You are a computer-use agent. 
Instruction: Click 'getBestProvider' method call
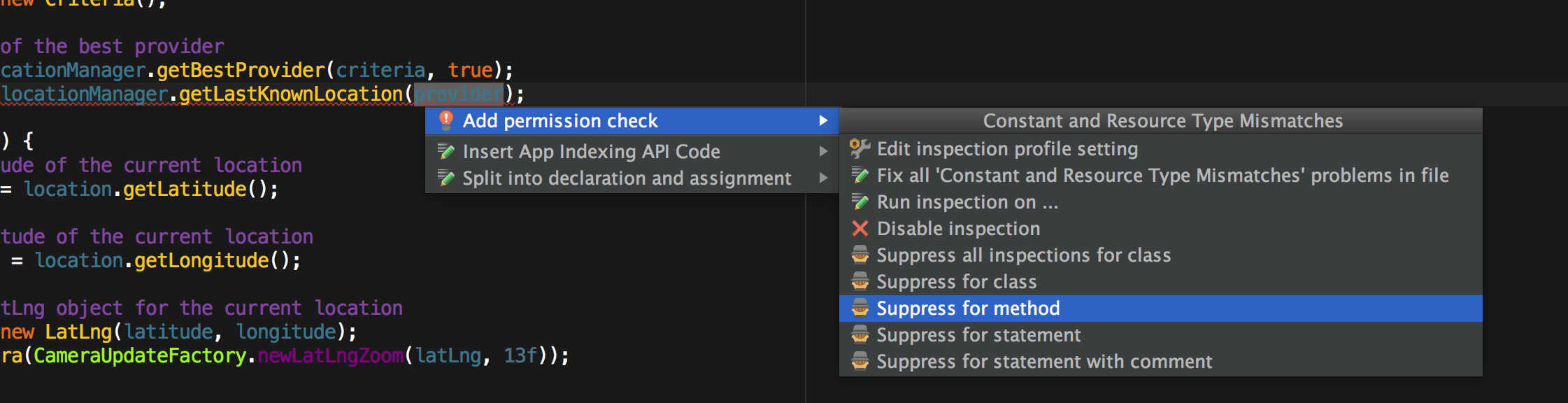tap(241, 70)
